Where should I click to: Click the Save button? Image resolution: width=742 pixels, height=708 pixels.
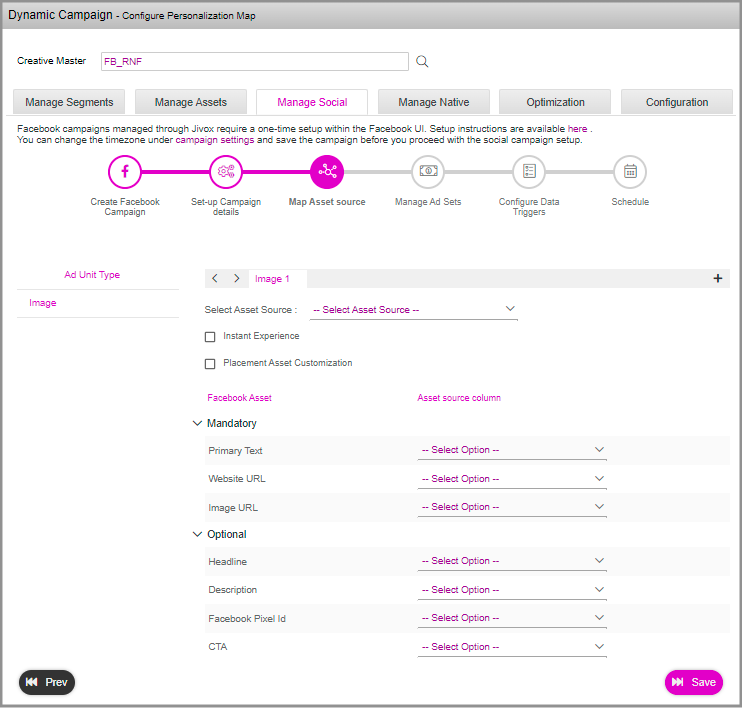[693, 682]
